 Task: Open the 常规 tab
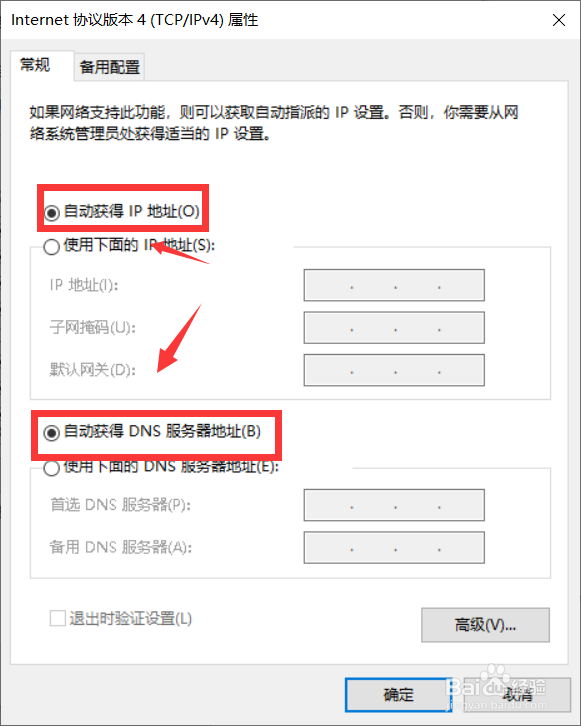(x=36, y=65)
